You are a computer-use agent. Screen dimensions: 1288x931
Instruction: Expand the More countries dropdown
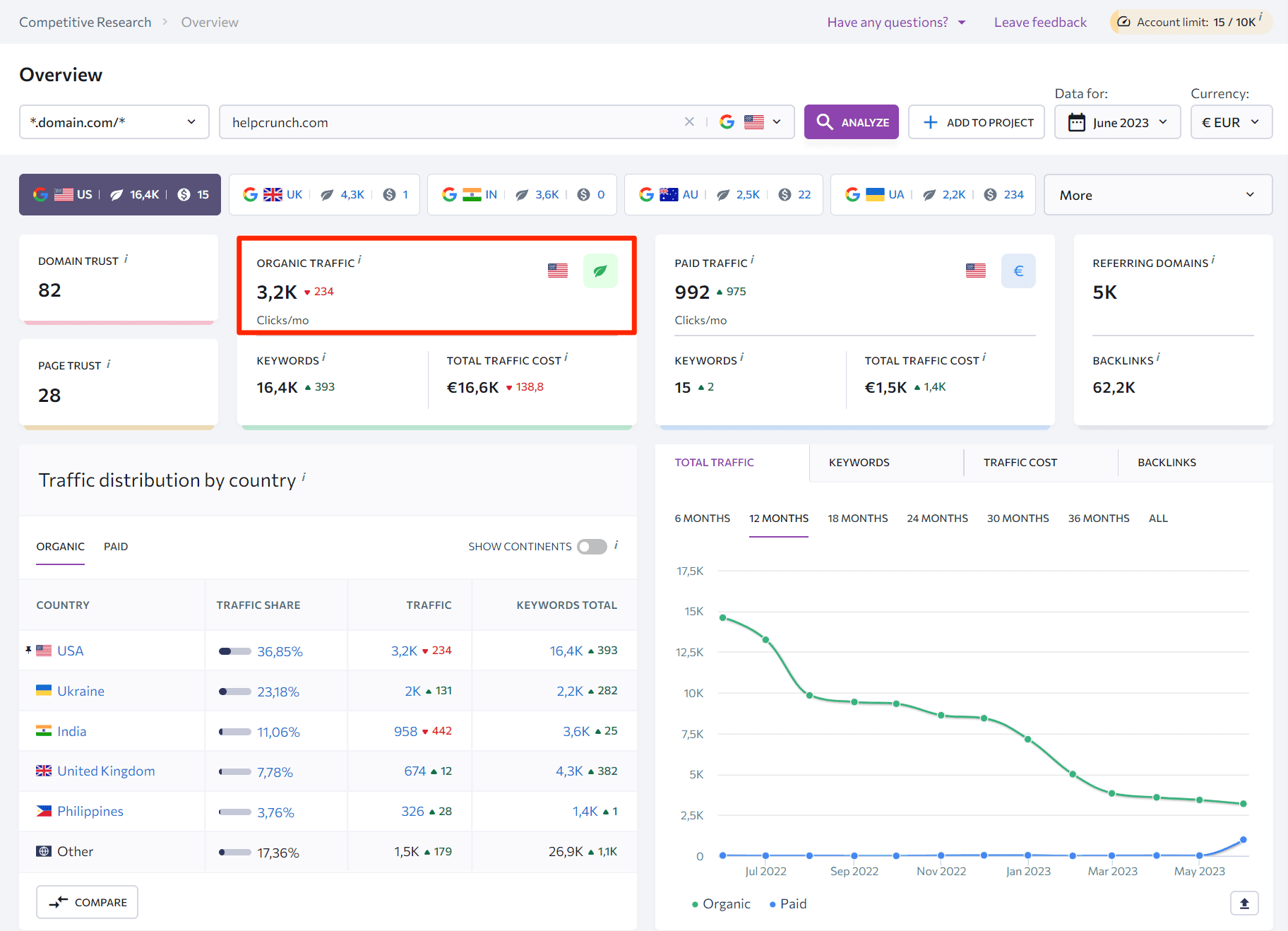(x=1158, y=195)
